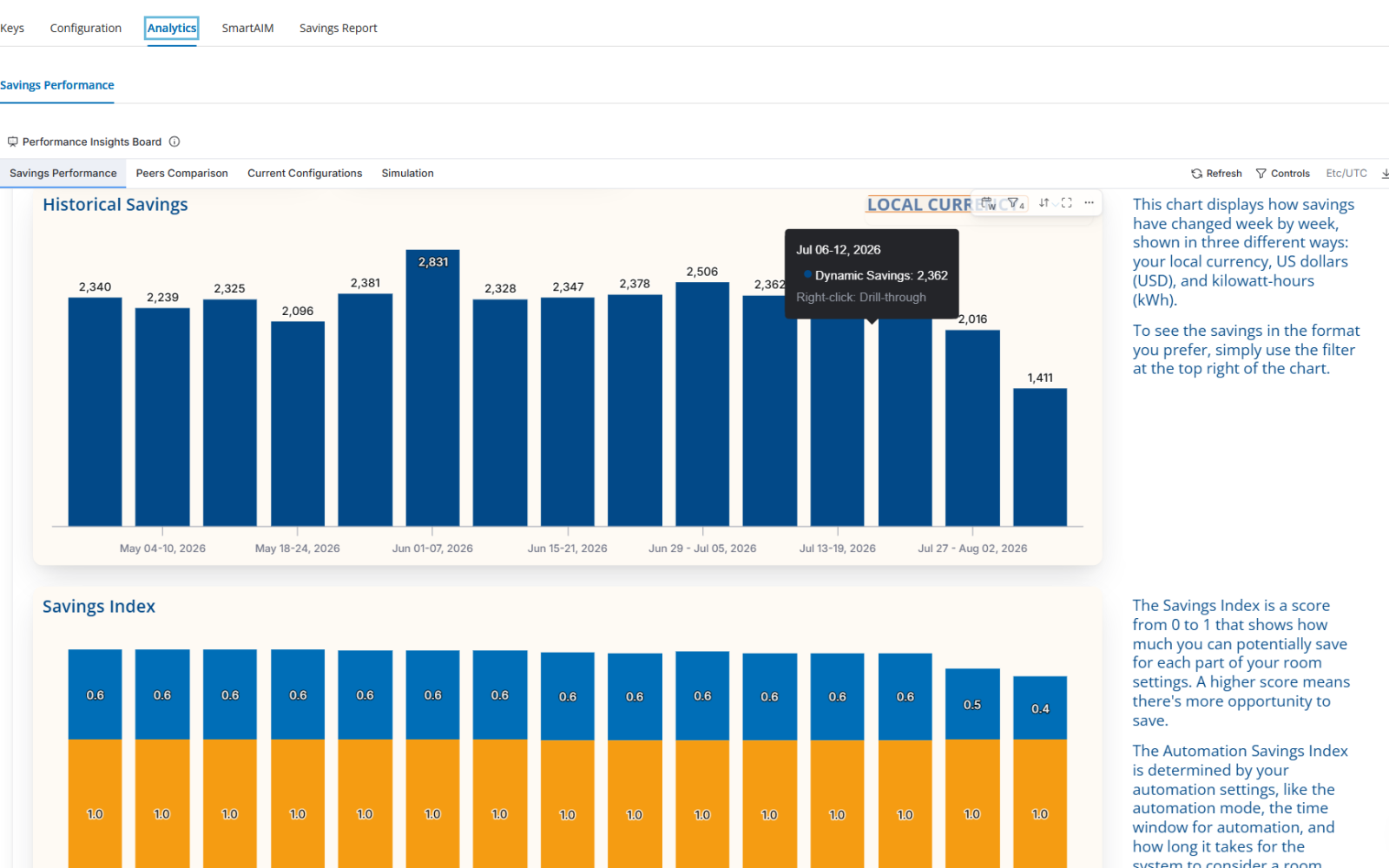Open the Etc/UTC timezone selector
The width and height of the screenshot is (1389, 868).
click(x=1346, y=174)
